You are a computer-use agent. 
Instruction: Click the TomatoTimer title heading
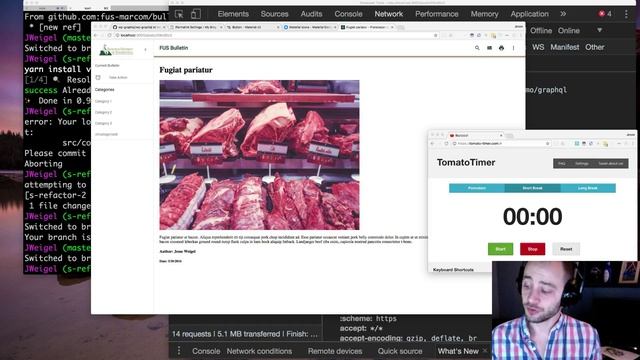[x=466, y=162]
